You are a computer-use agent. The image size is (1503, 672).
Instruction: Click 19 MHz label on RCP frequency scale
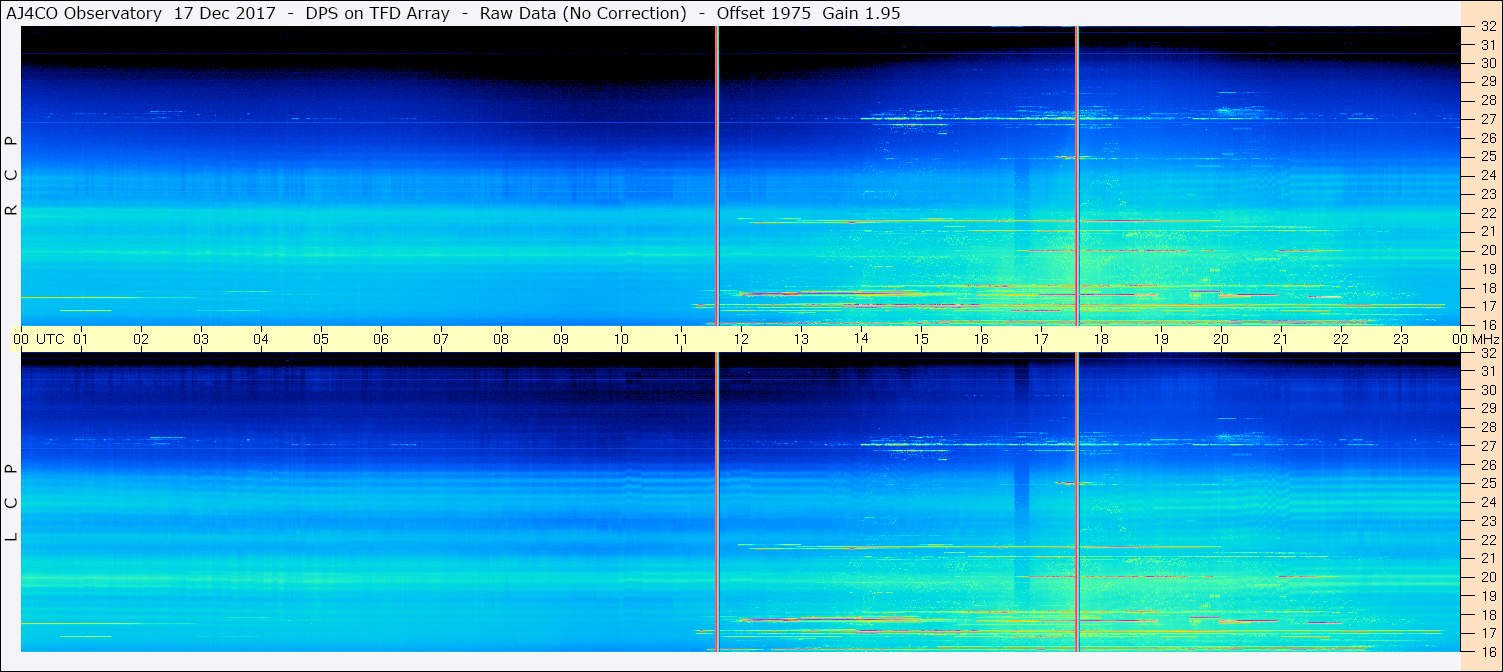click(x=1488, y=269)
